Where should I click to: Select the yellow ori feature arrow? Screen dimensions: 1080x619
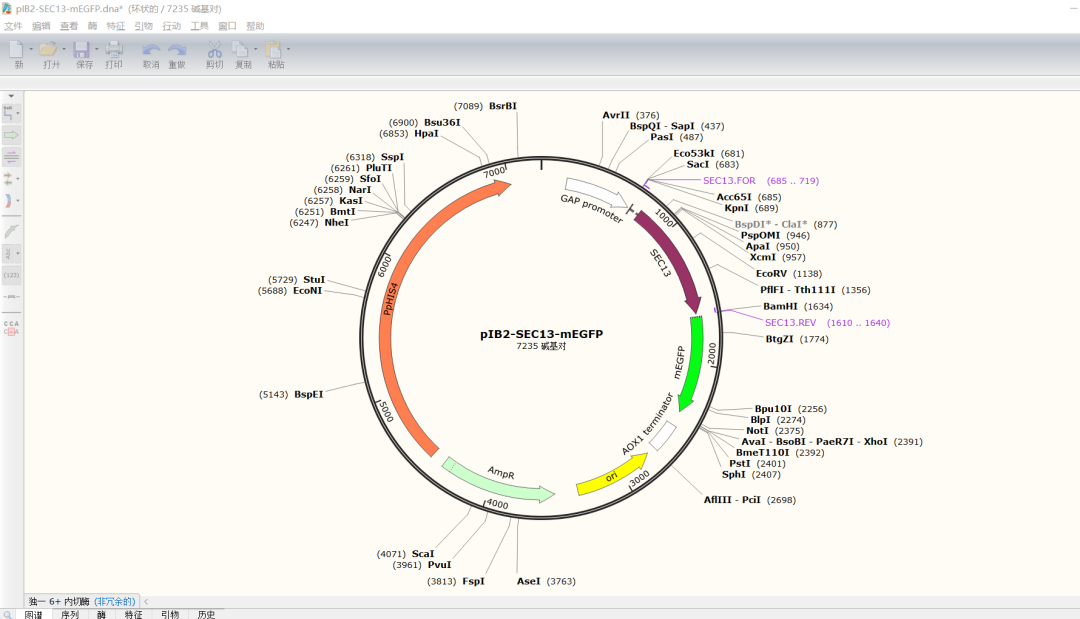pyautogui.click(x=612, y=474)
